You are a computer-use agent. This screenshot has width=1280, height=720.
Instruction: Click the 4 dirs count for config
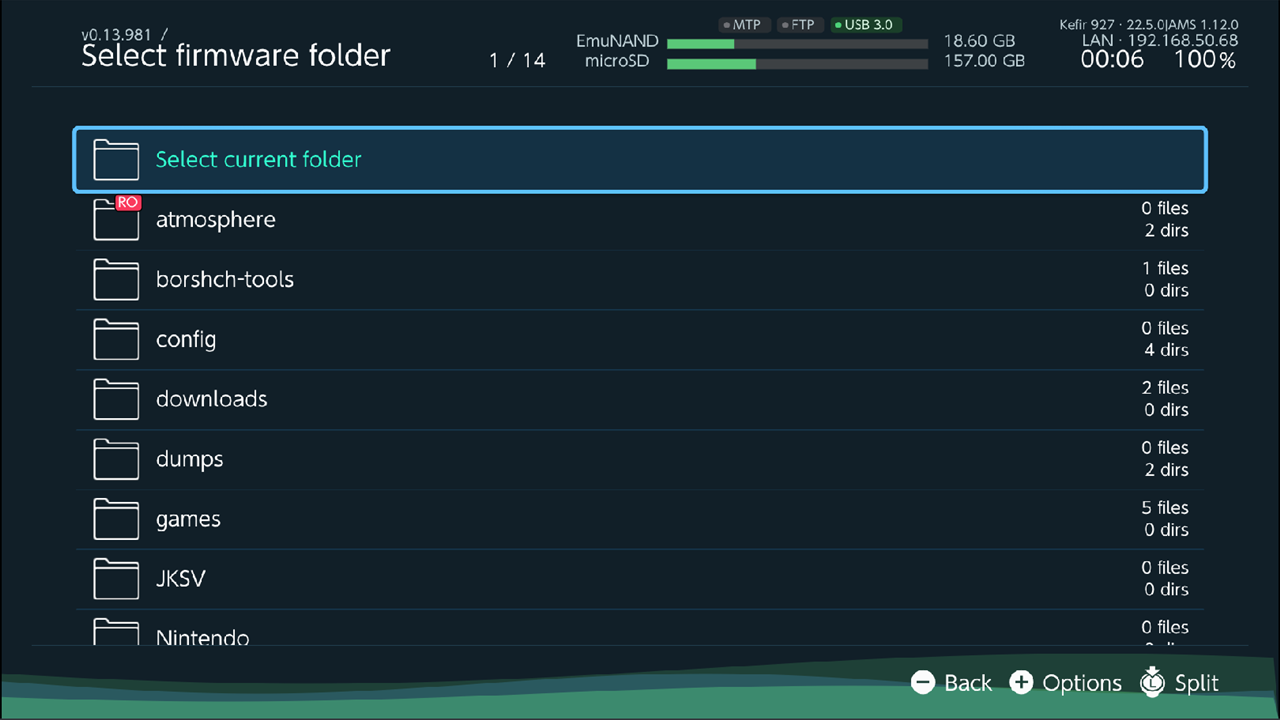(1166, 350)
